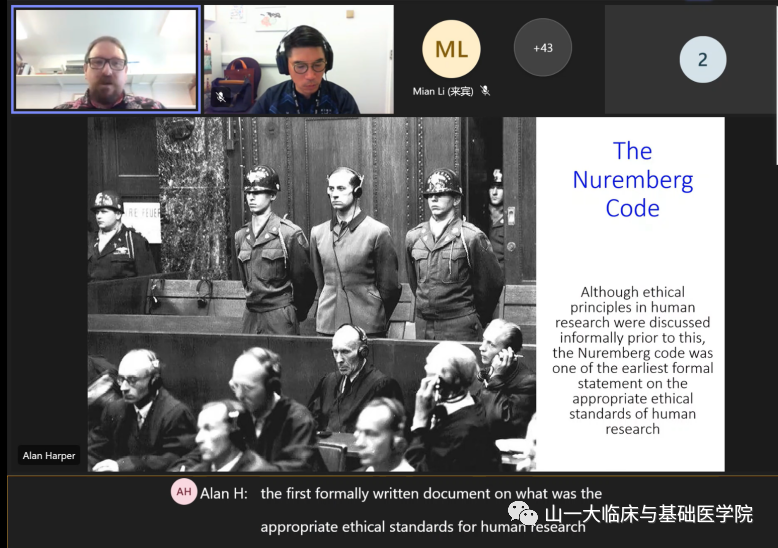Click the muted microphone icon beside Mian Li

[485, 91]
